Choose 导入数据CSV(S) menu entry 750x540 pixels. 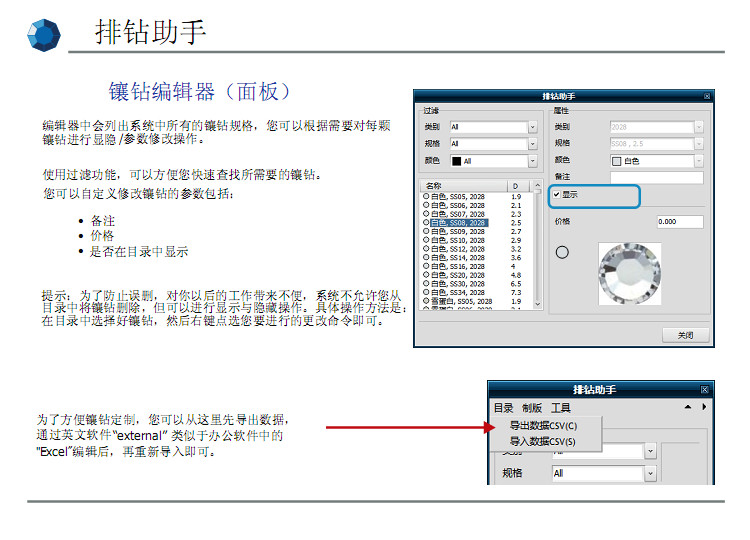coord(542,441)
